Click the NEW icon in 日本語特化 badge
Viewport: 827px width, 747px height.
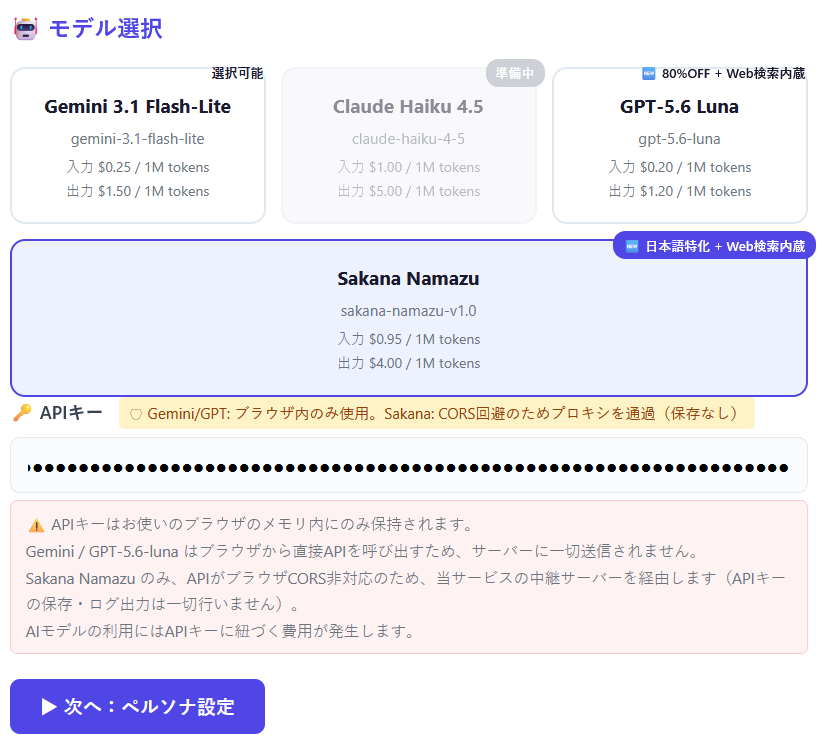pos(632,246)
